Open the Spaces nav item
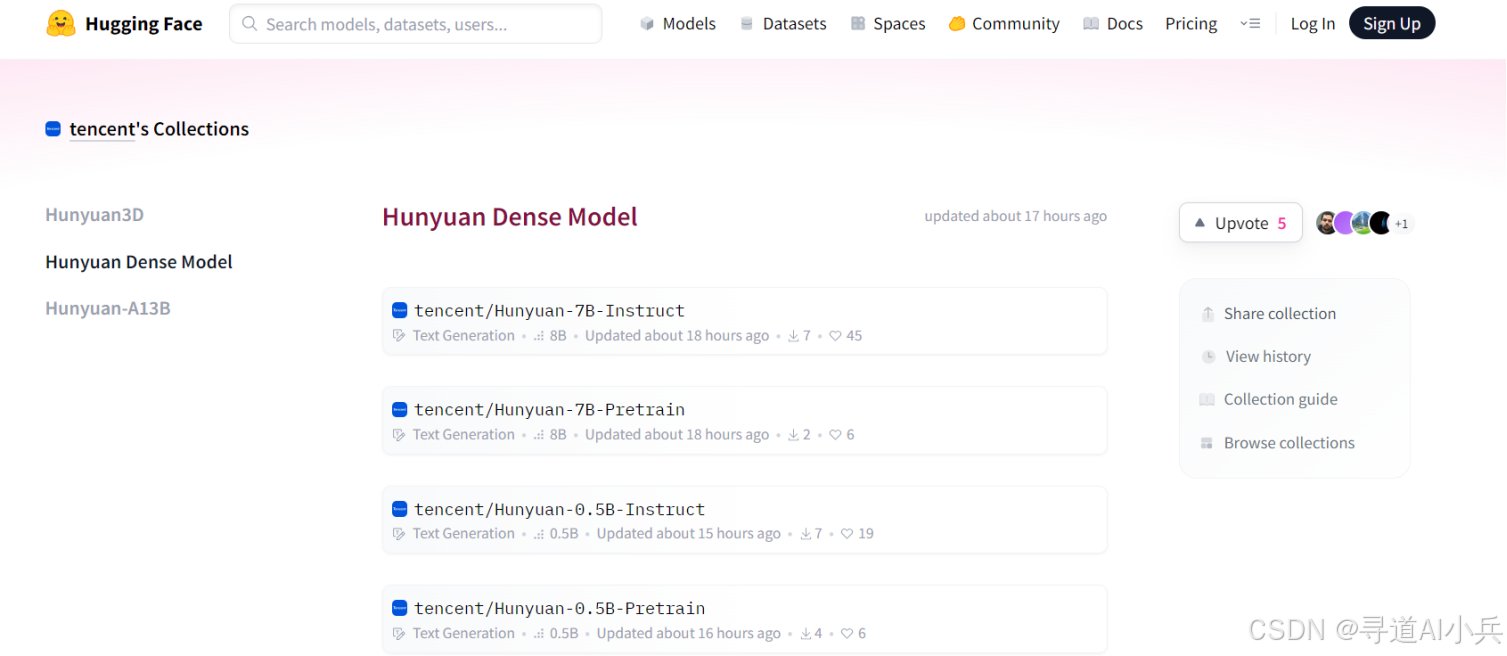Viewport: 1507px width, 656px height. (x=888, y=24)
